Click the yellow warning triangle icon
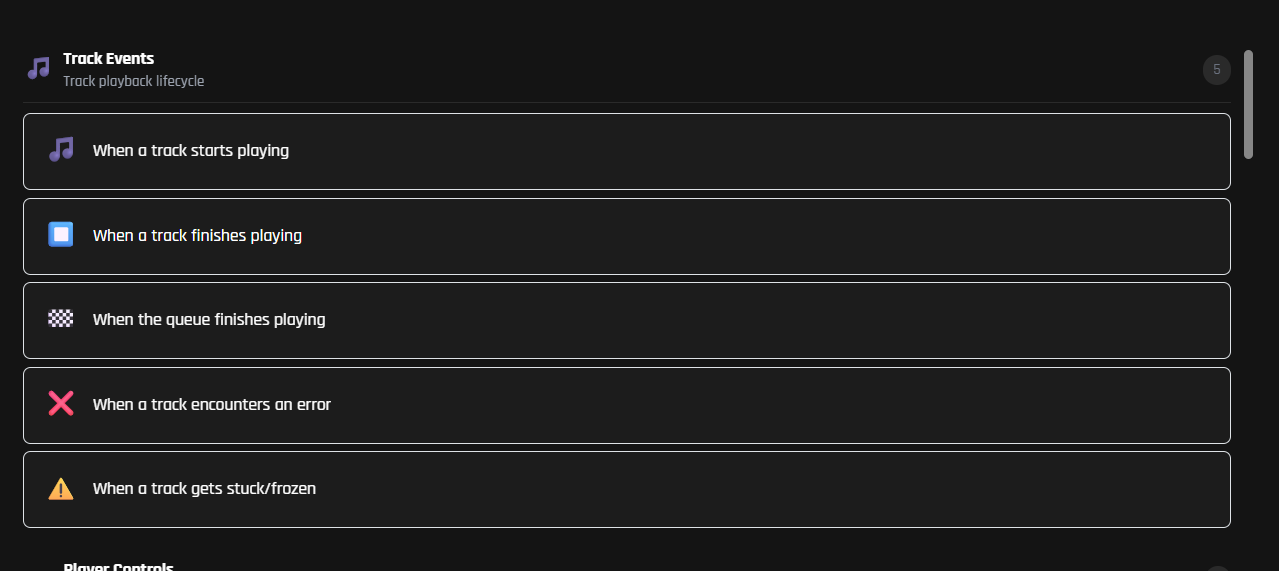 point(61,489)
